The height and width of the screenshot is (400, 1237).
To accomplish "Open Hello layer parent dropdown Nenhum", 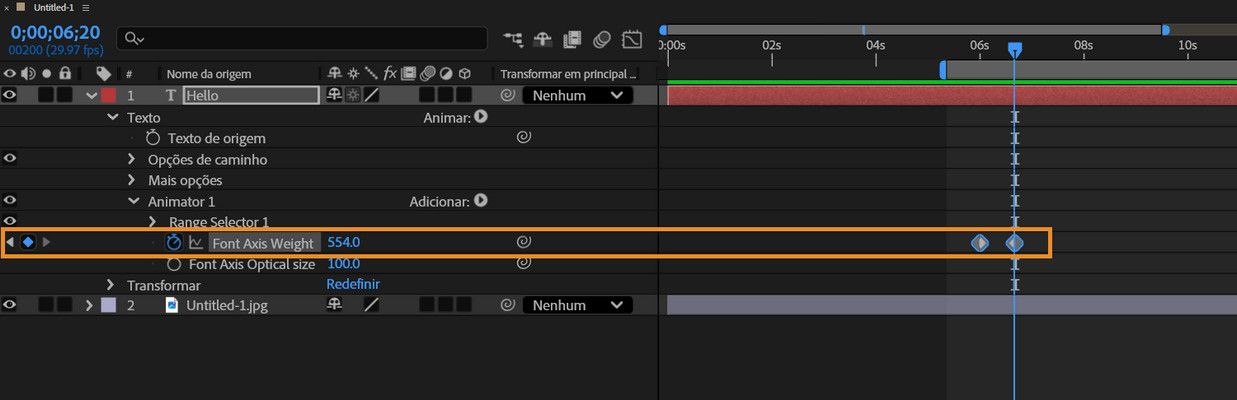I will [577, 96].
